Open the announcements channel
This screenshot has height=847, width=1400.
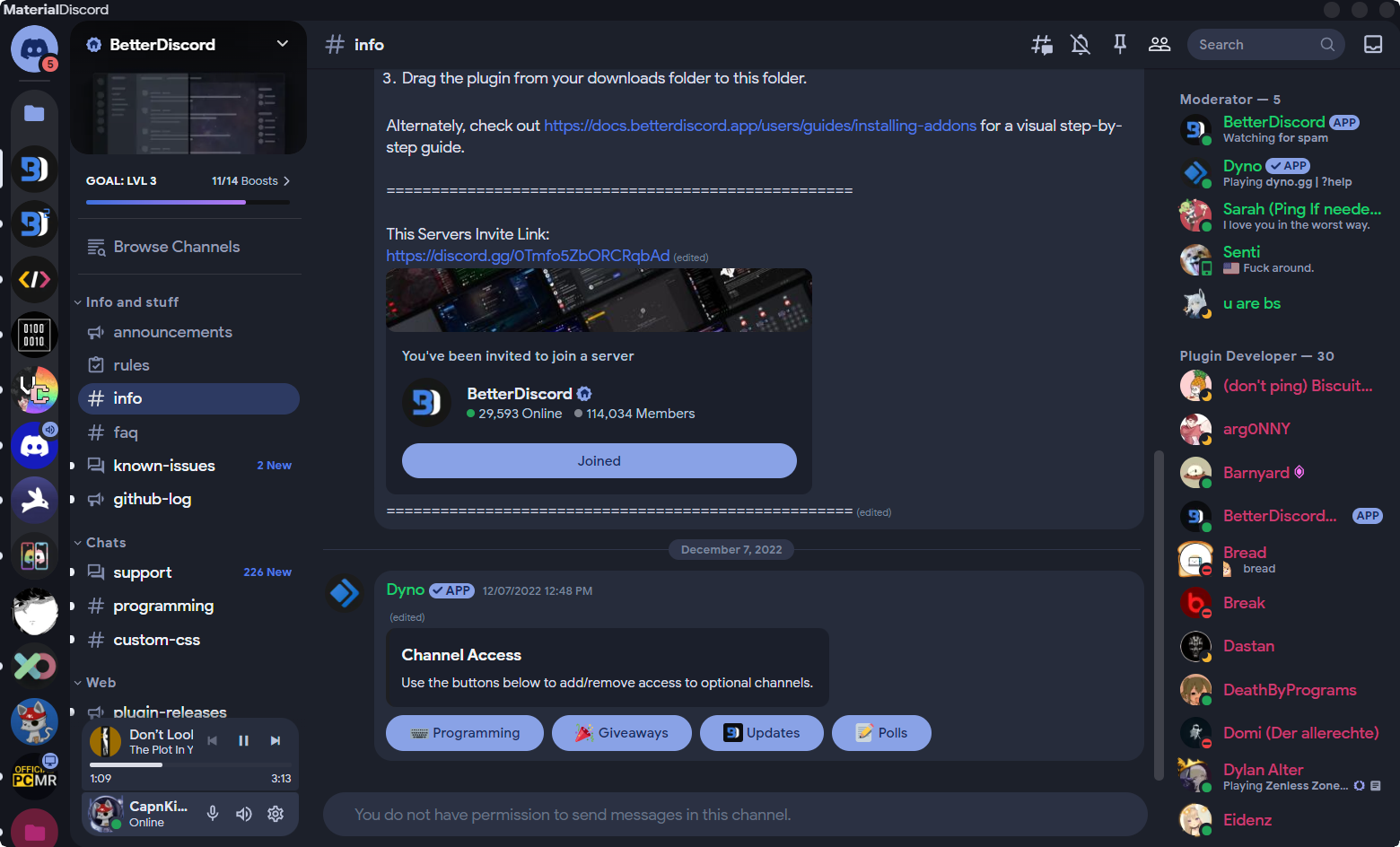pos(188,332)
